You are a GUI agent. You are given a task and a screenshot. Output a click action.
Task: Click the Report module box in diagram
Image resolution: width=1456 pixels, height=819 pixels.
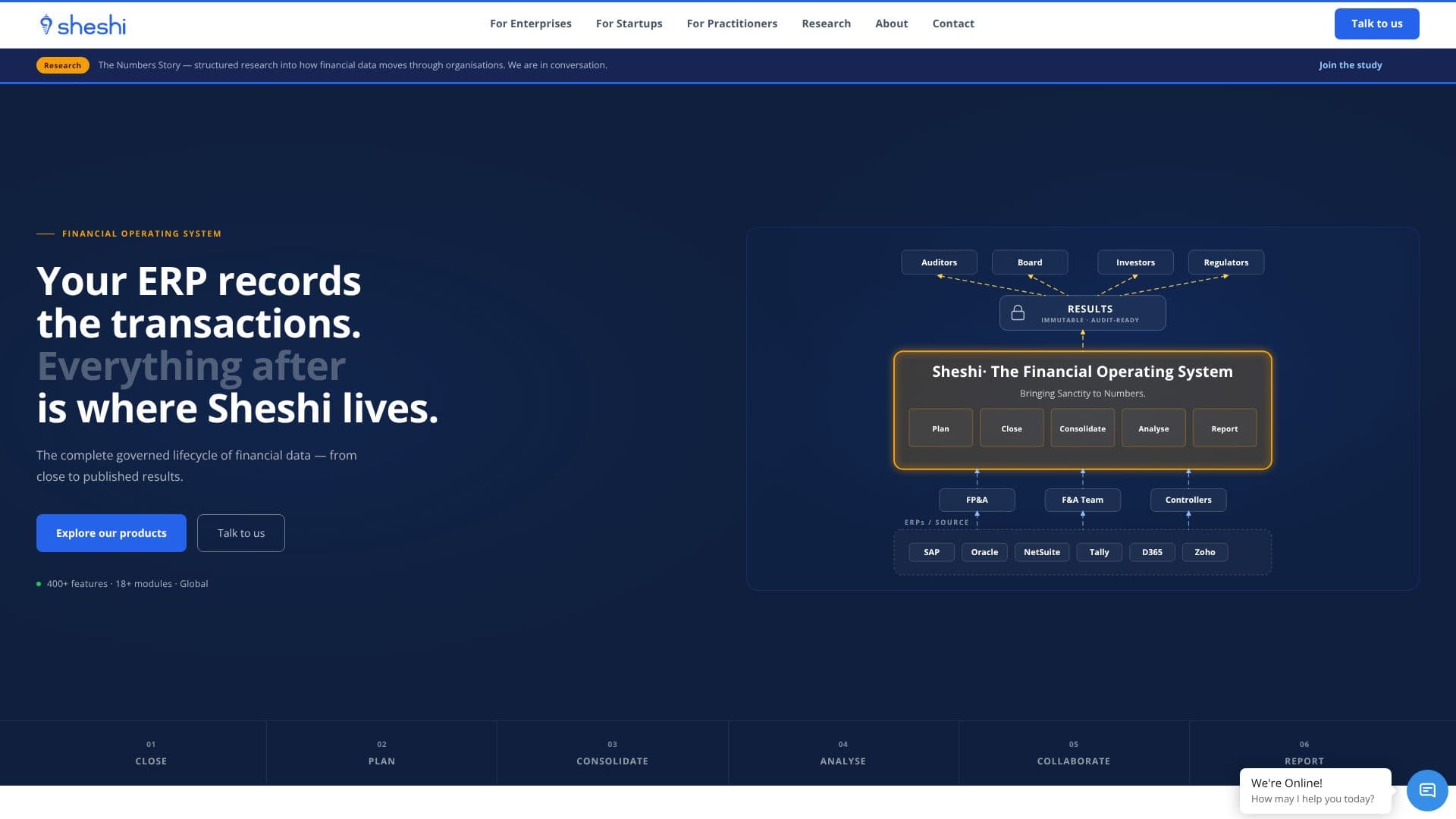tap(1225, 428)
